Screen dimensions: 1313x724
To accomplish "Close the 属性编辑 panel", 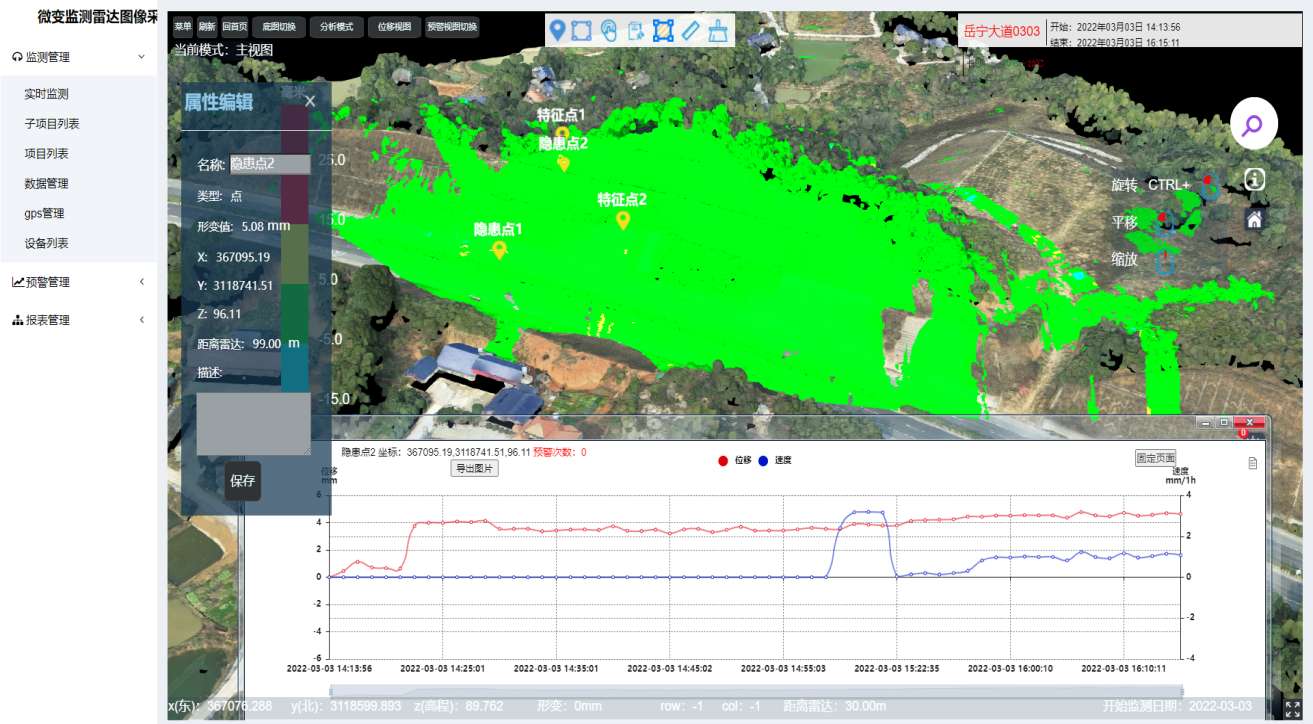I will point(310,101).
